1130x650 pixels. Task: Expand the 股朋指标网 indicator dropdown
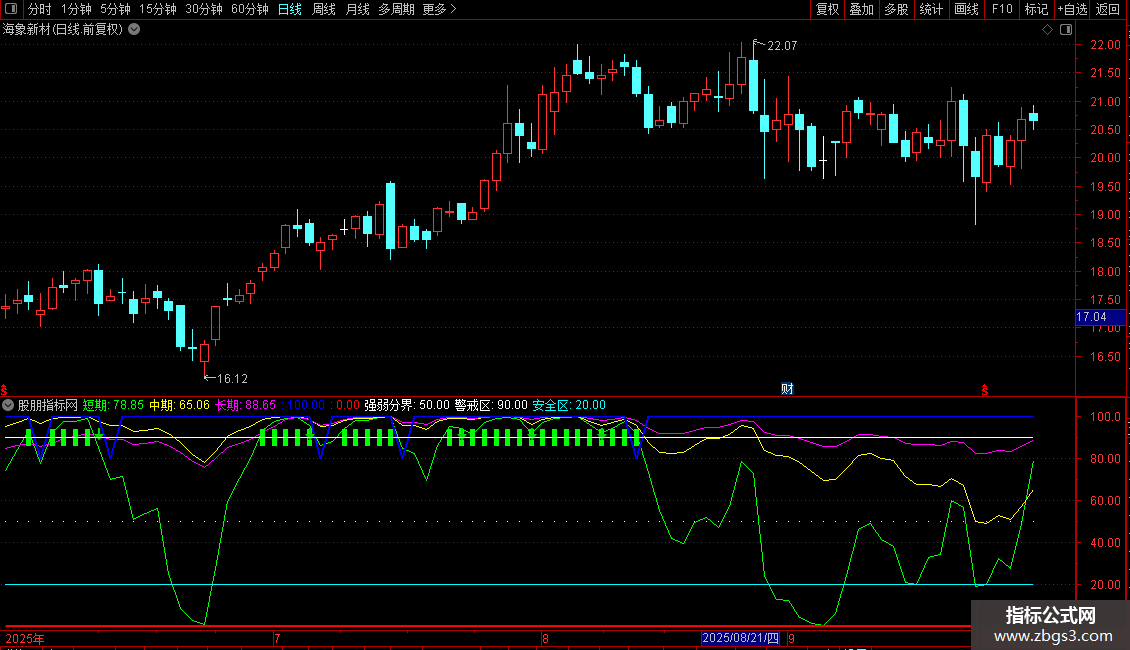8,405
